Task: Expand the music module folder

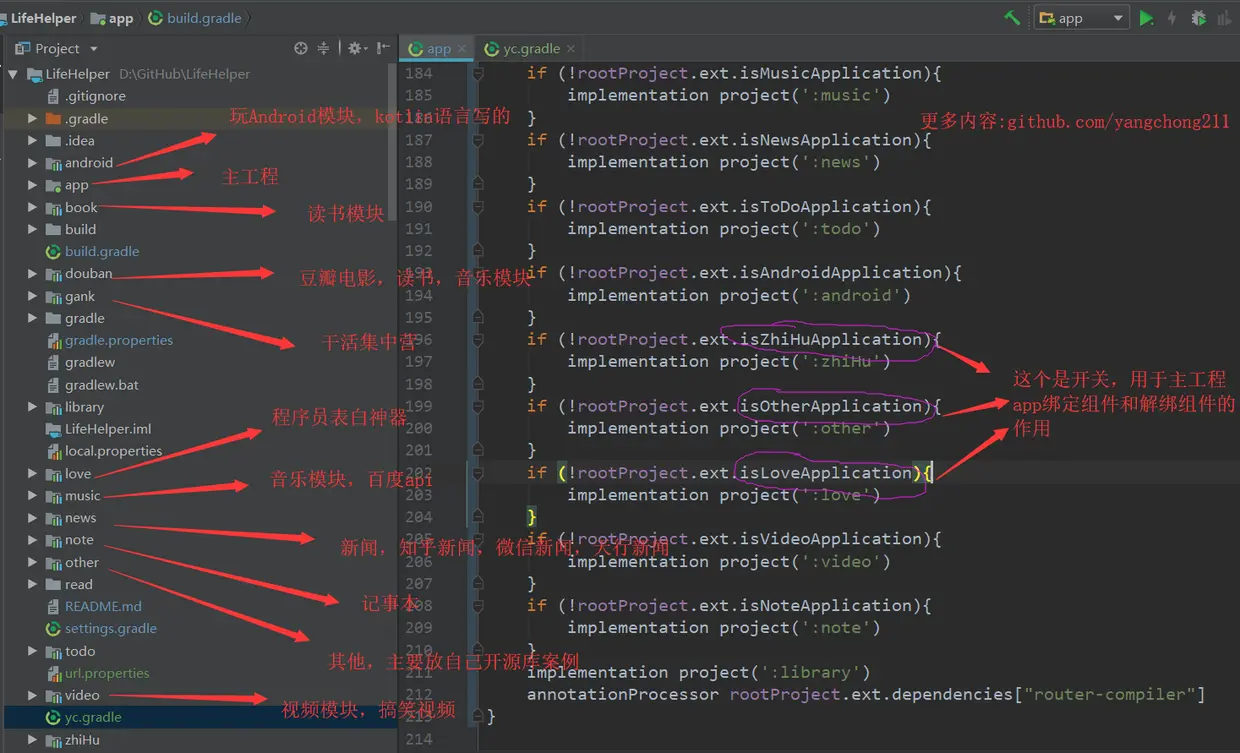Action: 32,496
